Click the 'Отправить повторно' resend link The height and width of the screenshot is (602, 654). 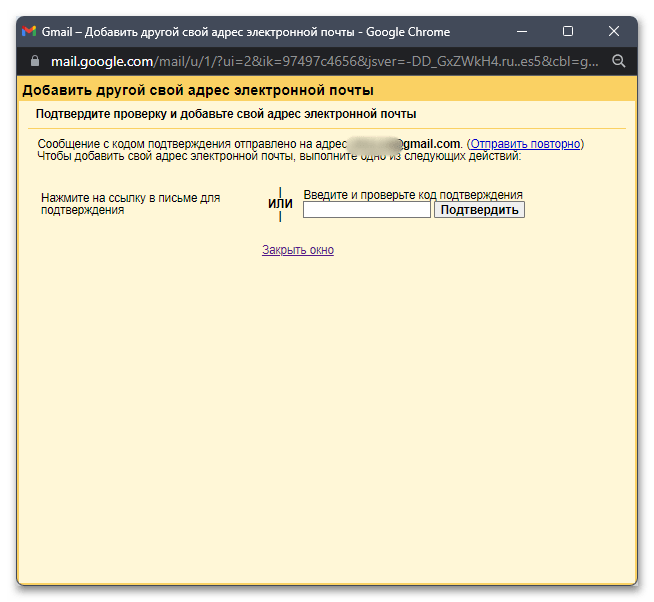(525, 144)
